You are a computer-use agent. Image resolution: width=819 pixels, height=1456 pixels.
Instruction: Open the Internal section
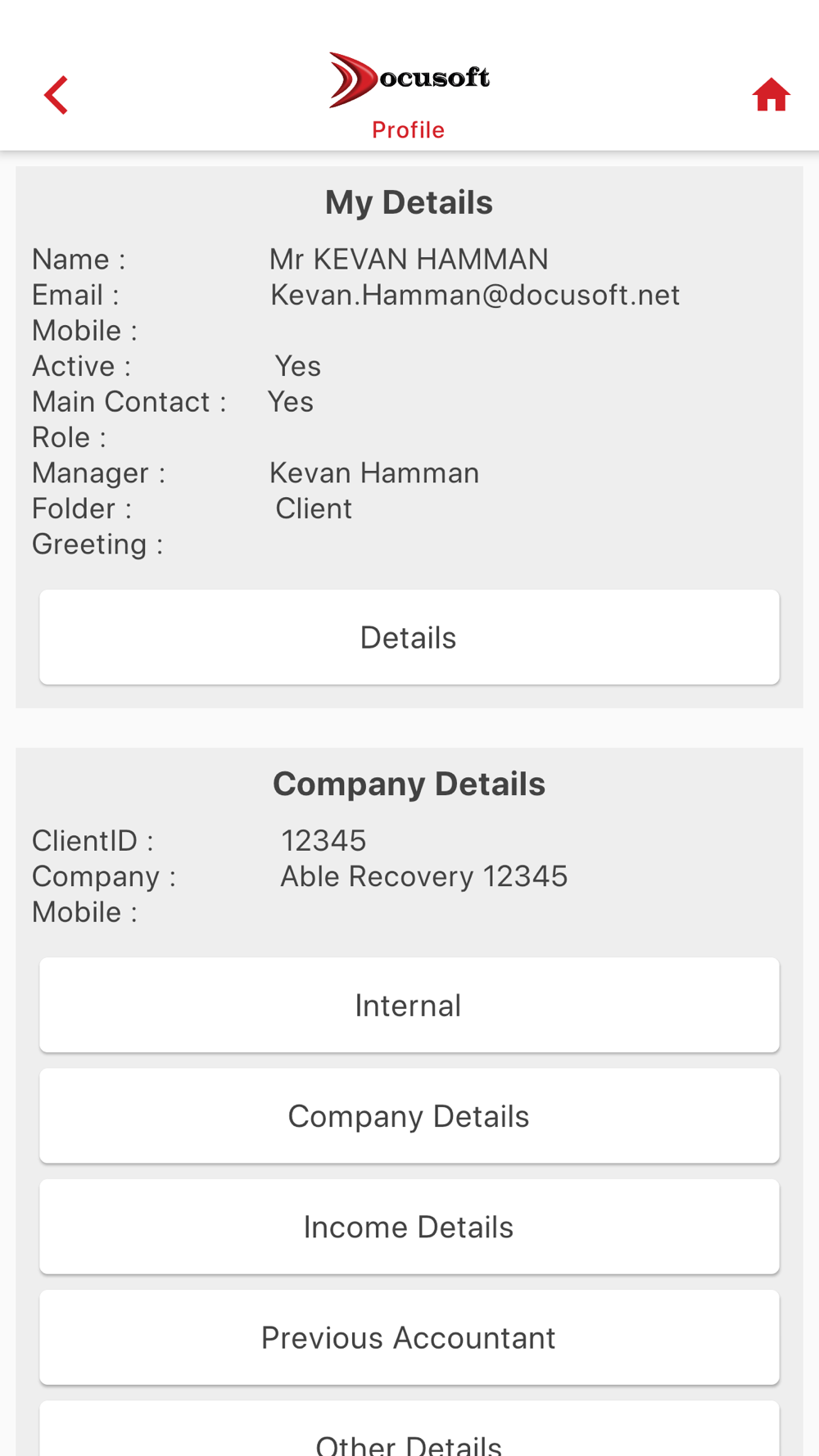pos(409,1005)
